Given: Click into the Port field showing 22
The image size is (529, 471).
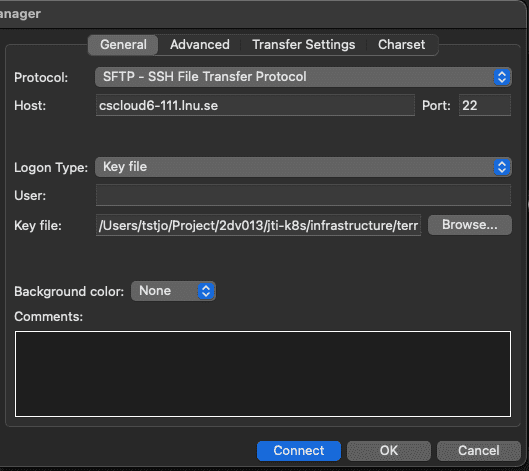Looking at the screenshot, I should coord(484,105).
